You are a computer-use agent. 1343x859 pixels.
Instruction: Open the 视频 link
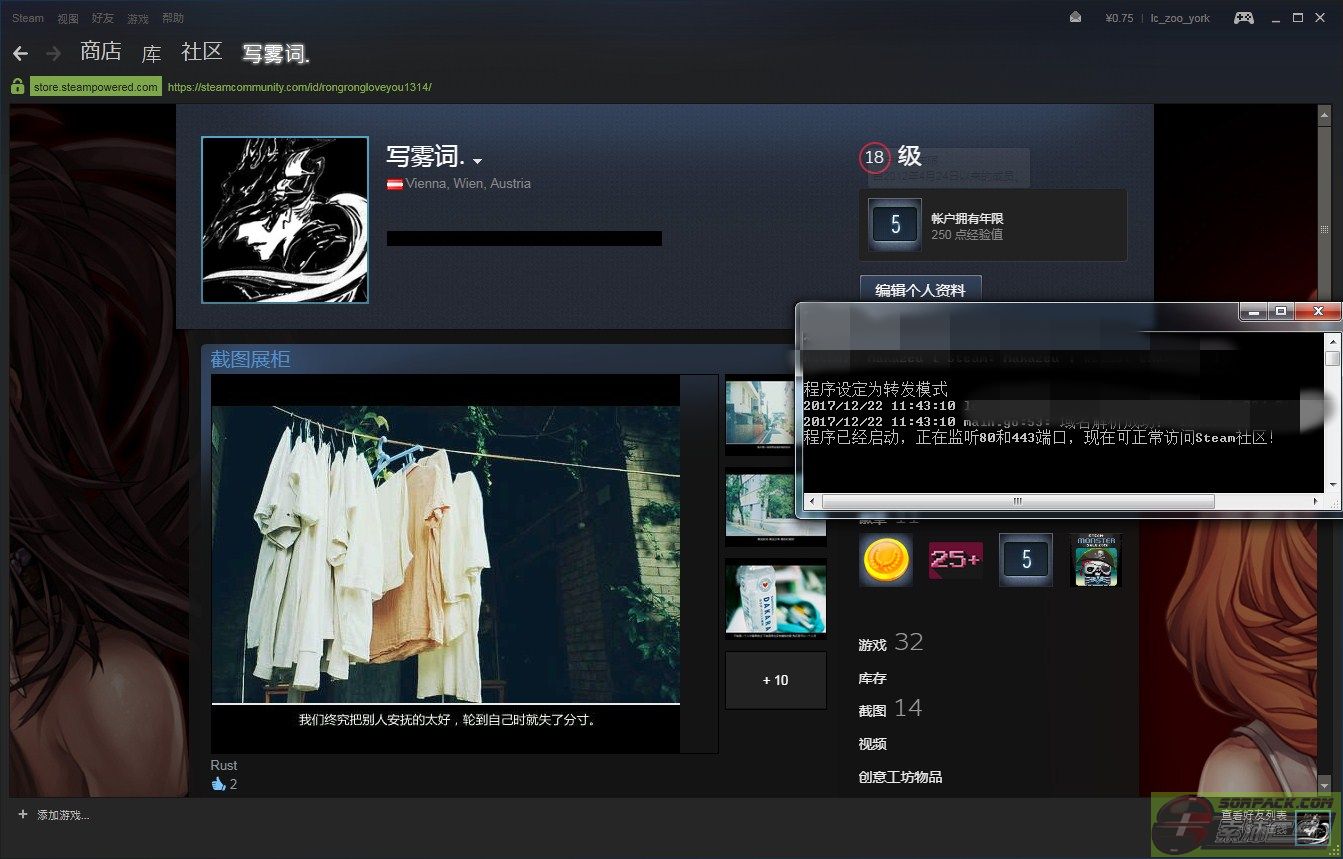click(872, 744)
